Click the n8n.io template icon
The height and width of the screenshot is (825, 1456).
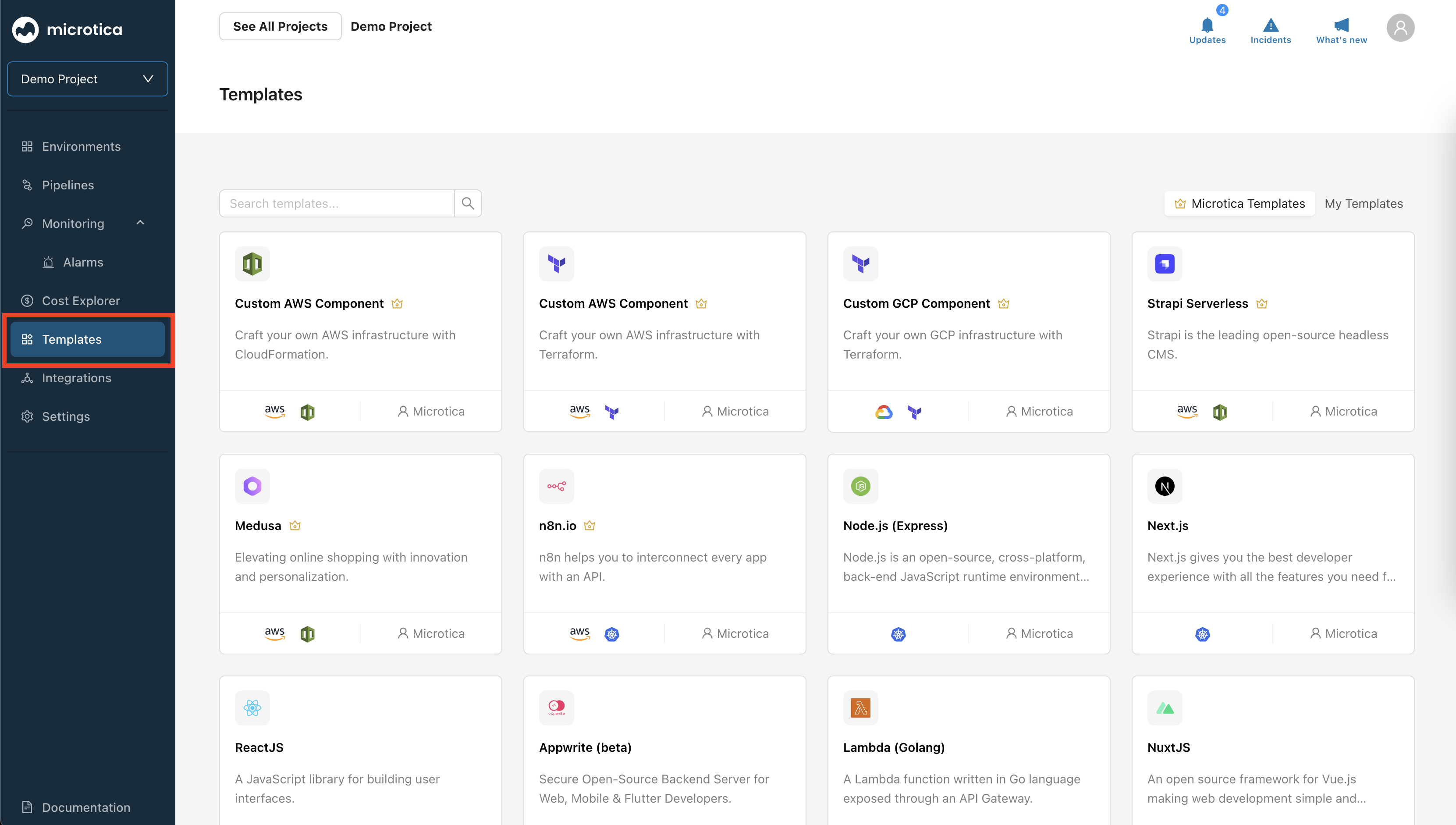[556, 486]
